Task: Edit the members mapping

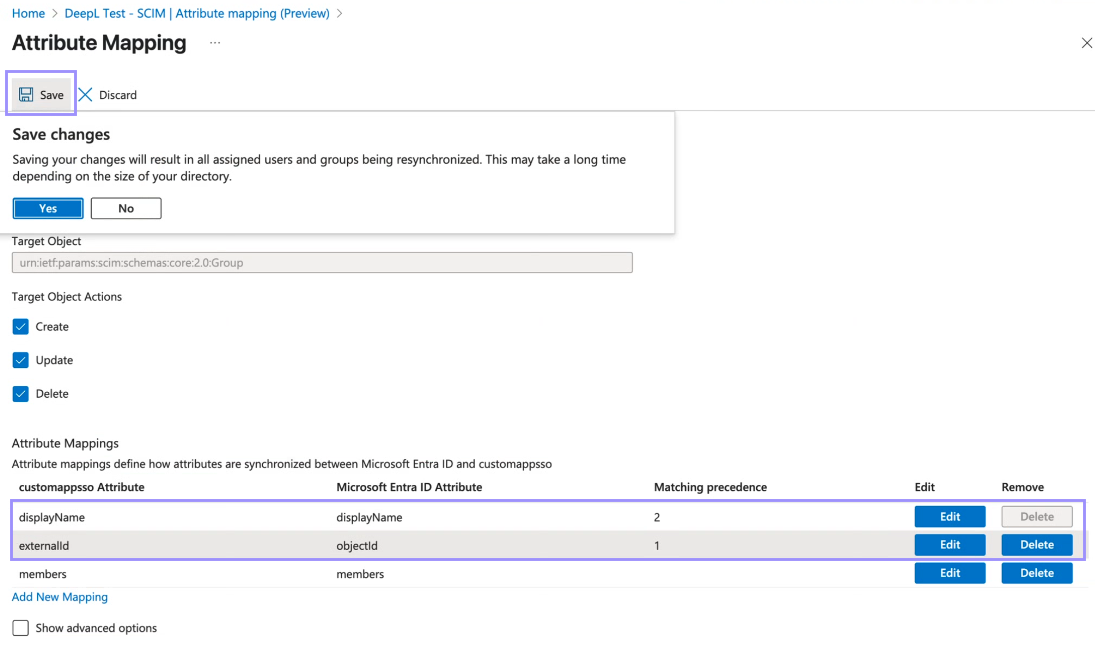Action: tap(950, 573)
